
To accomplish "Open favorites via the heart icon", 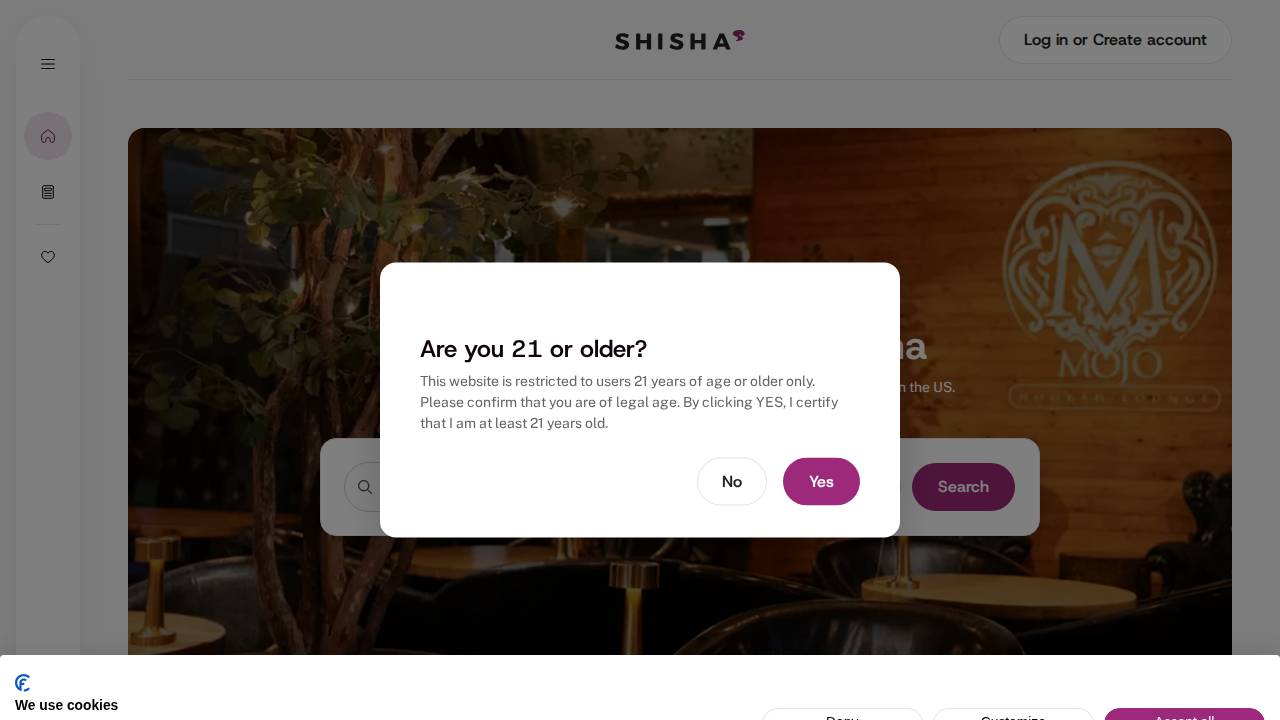I will pos(48,257).
